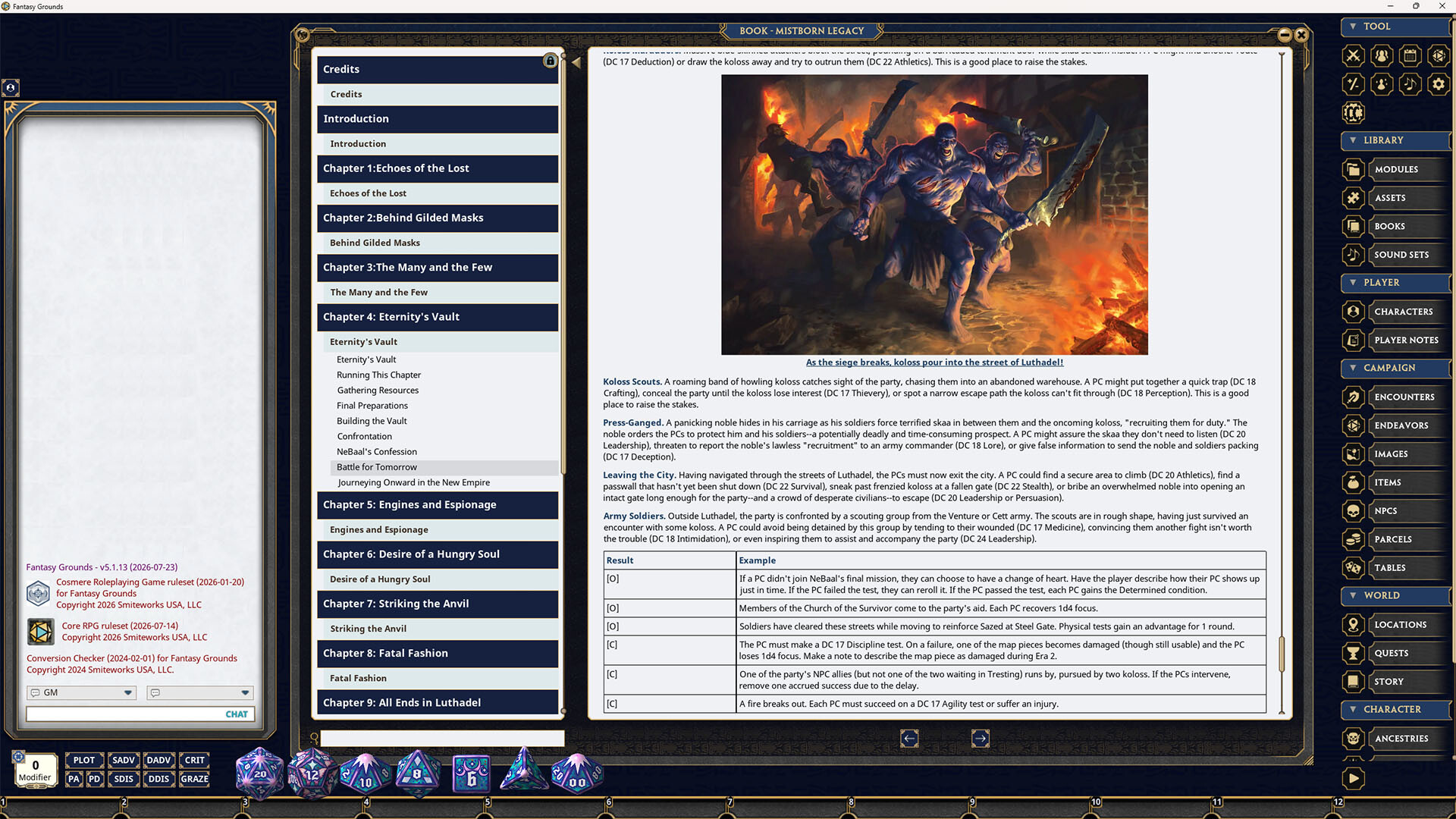Click the Cosmere emblem tool icon
The width and height of the screenshot is (1456, 819).
[1353, 113]
